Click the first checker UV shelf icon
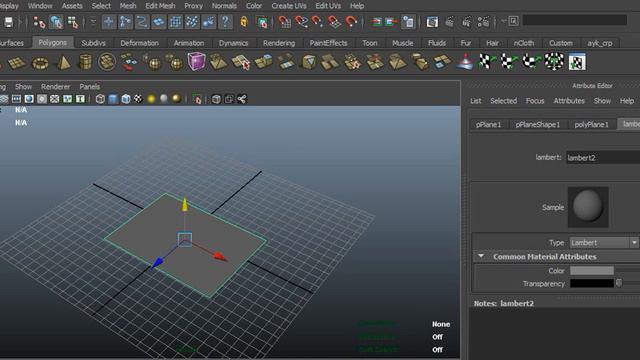640x360 pixels. [487, 62]
